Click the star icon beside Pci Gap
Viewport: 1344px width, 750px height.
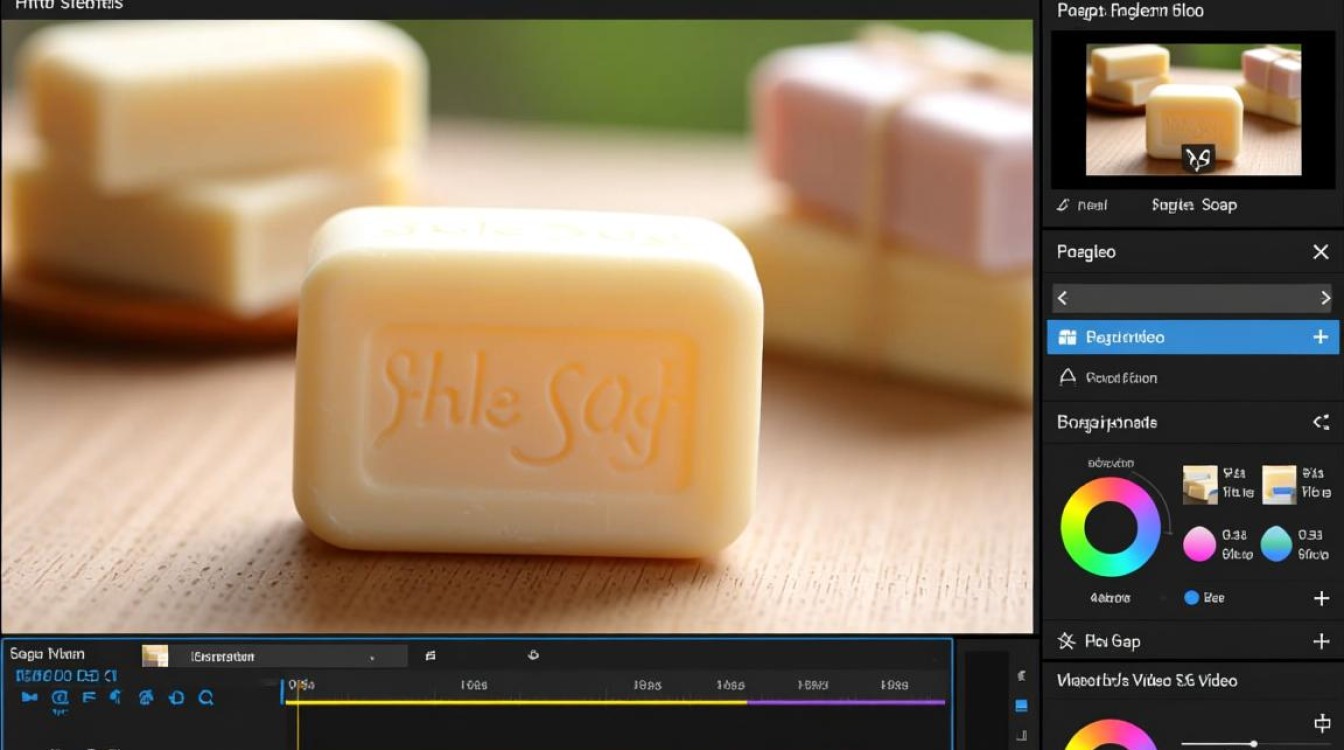click(1067, 641)
